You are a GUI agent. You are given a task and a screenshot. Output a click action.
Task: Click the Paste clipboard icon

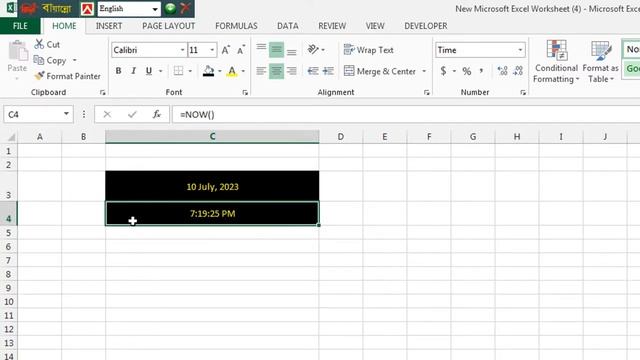18,51
